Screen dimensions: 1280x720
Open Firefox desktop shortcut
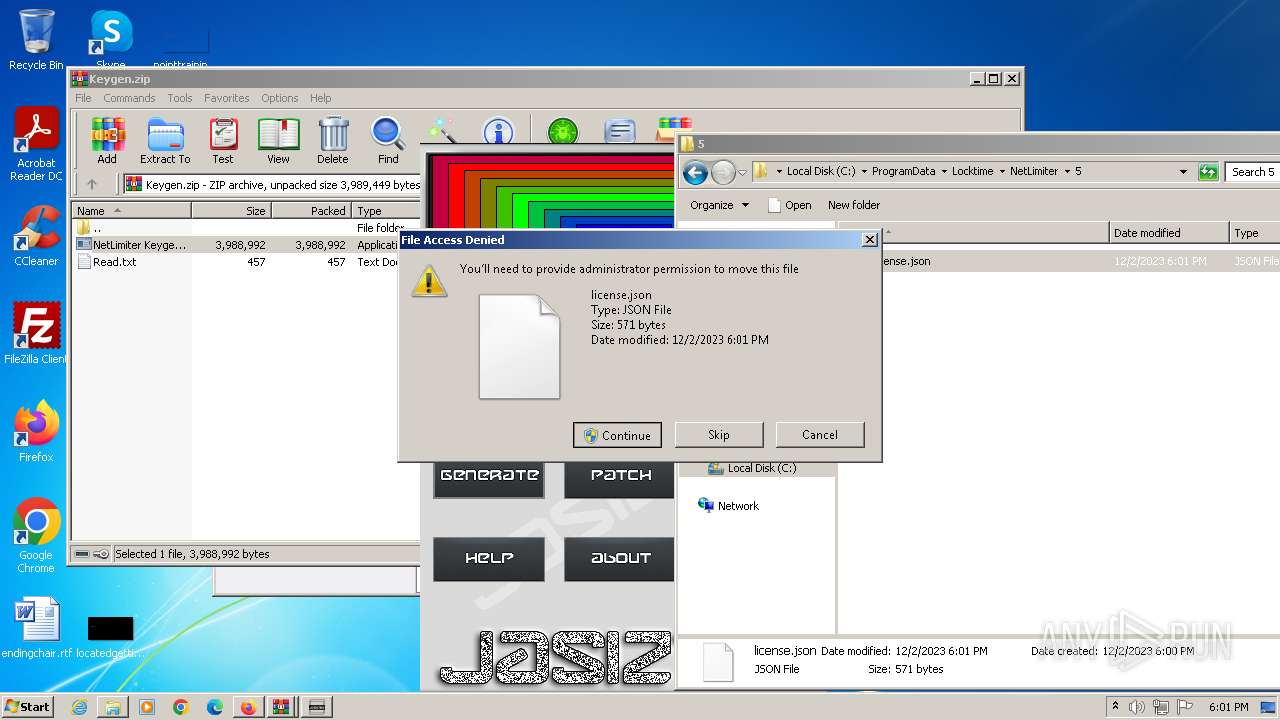[x=36, y=432]
